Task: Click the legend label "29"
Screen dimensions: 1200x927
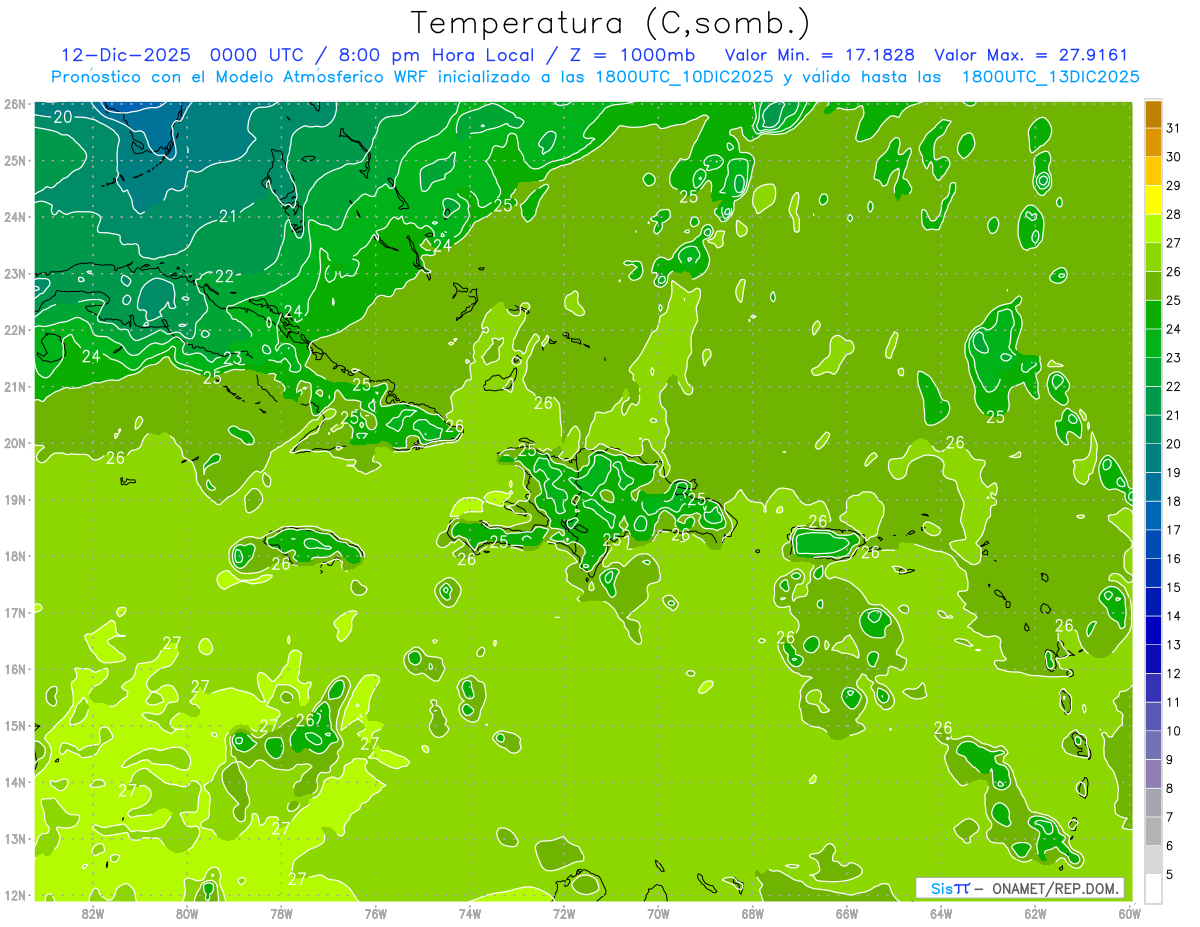Action: [x=1174, y=185]
